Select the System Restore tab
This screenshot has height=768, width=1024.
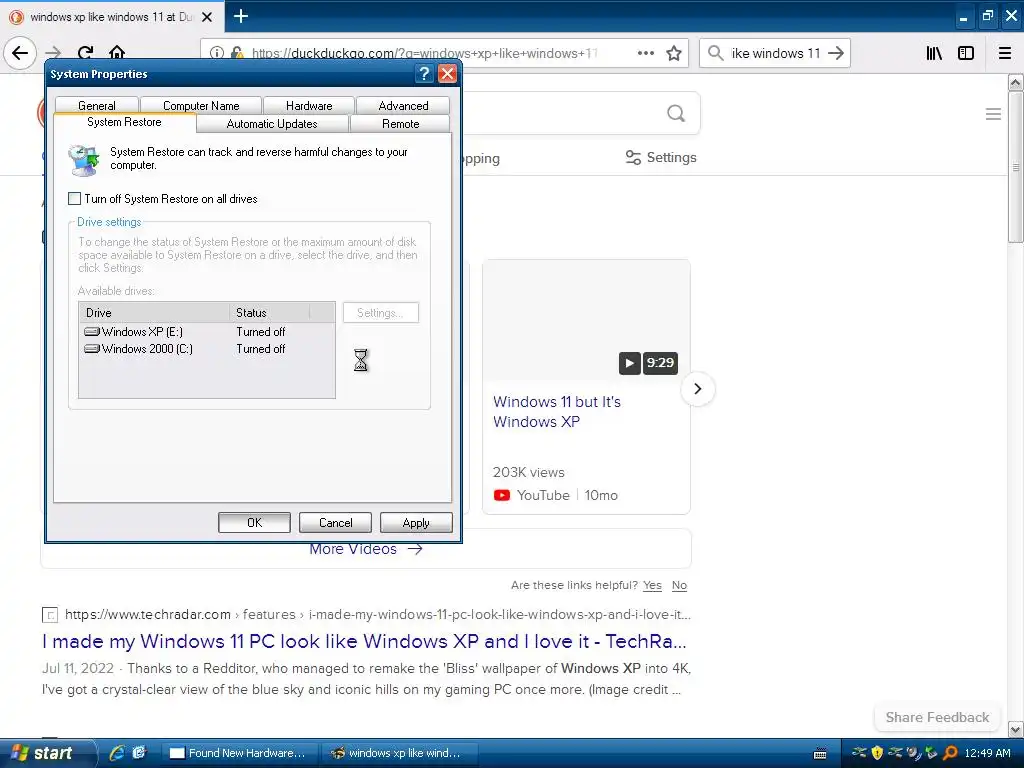pos(124,122)
